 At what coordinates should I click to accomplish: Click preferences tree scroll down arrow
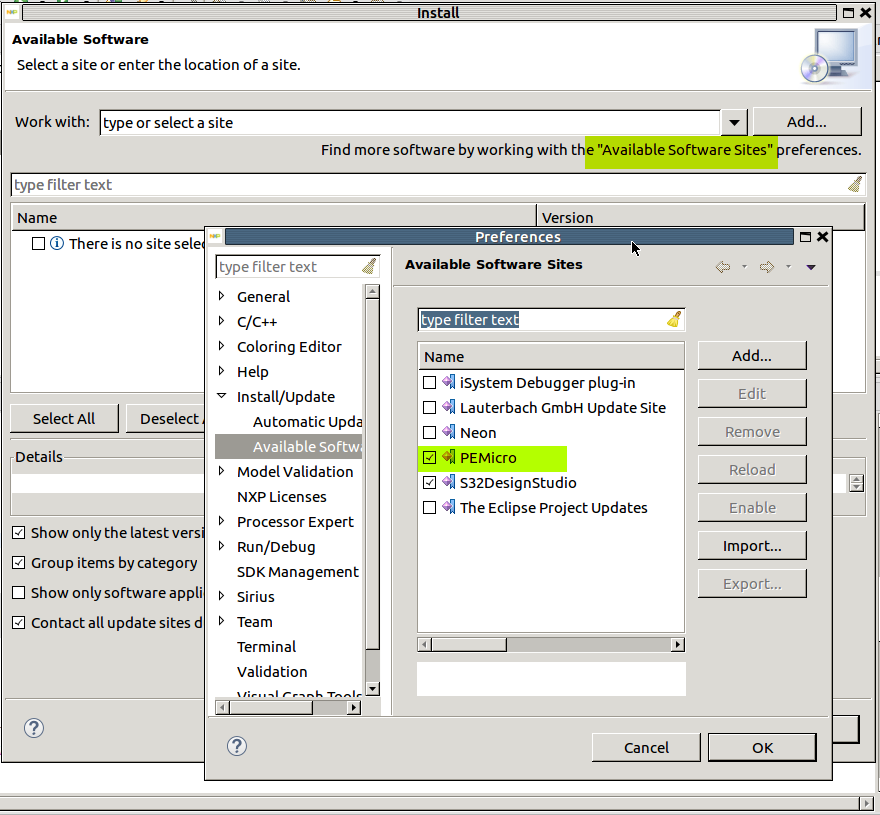point(372,689)
